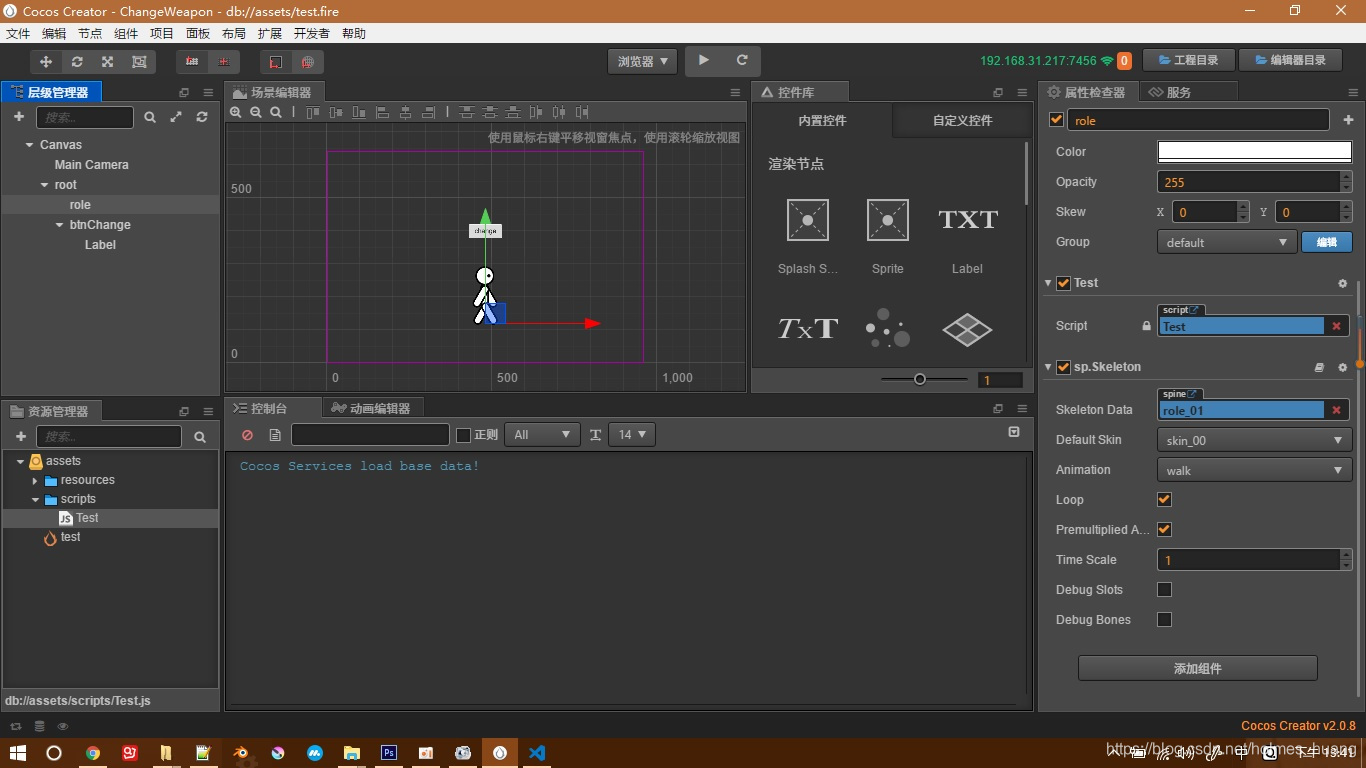Enable the Debug Slots checkbox

pos(1164,589)
